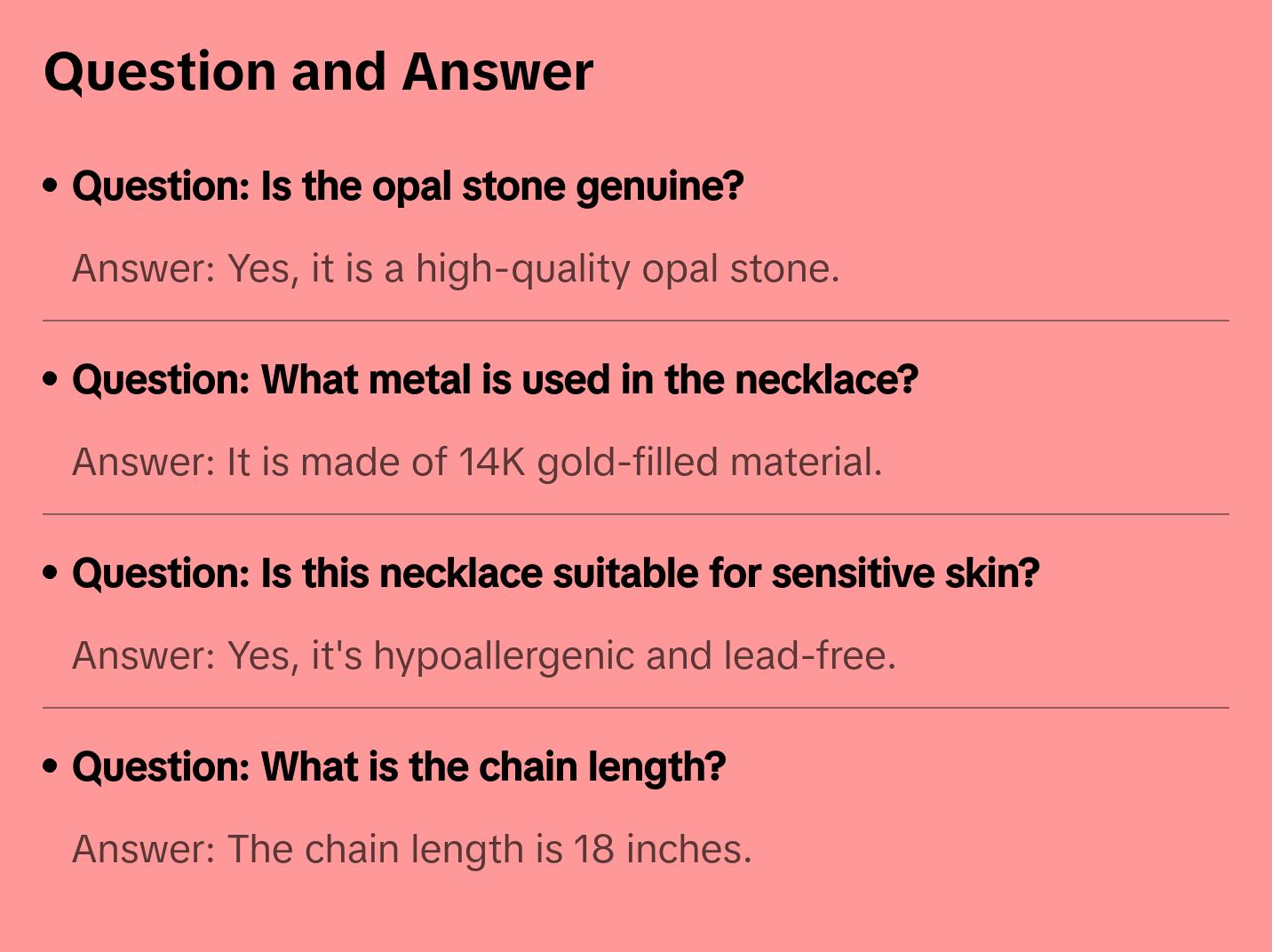Click the bullet beside the opal stone question
Screen dimensions: 1272x952
point(51,186)
